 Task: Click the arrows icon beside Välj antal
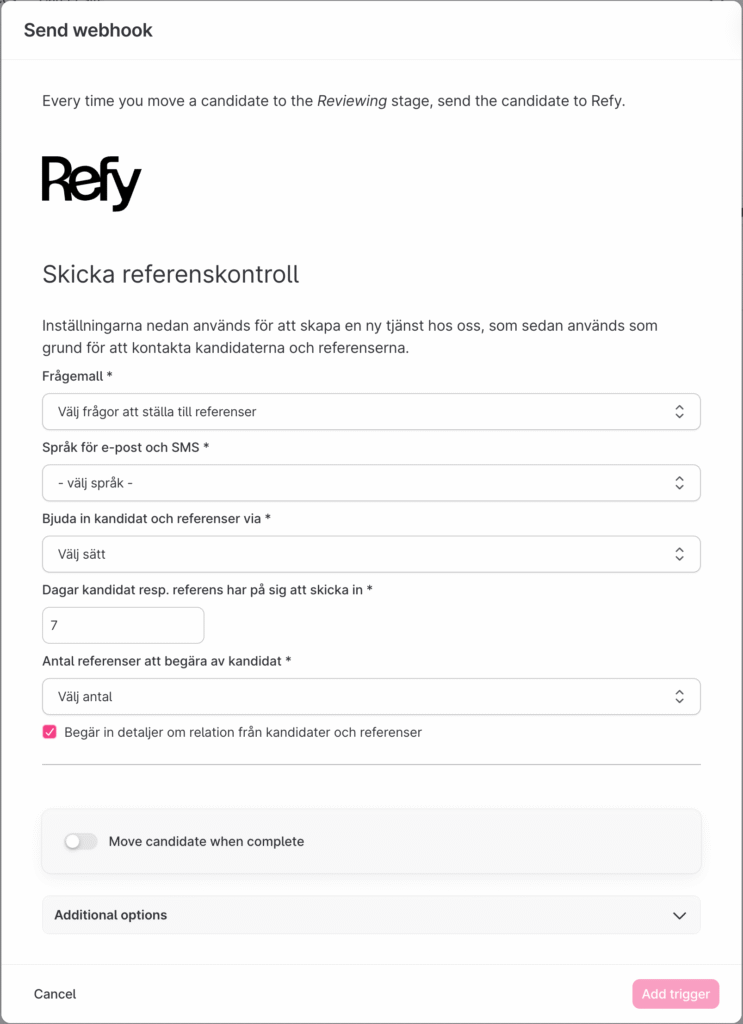679,696
